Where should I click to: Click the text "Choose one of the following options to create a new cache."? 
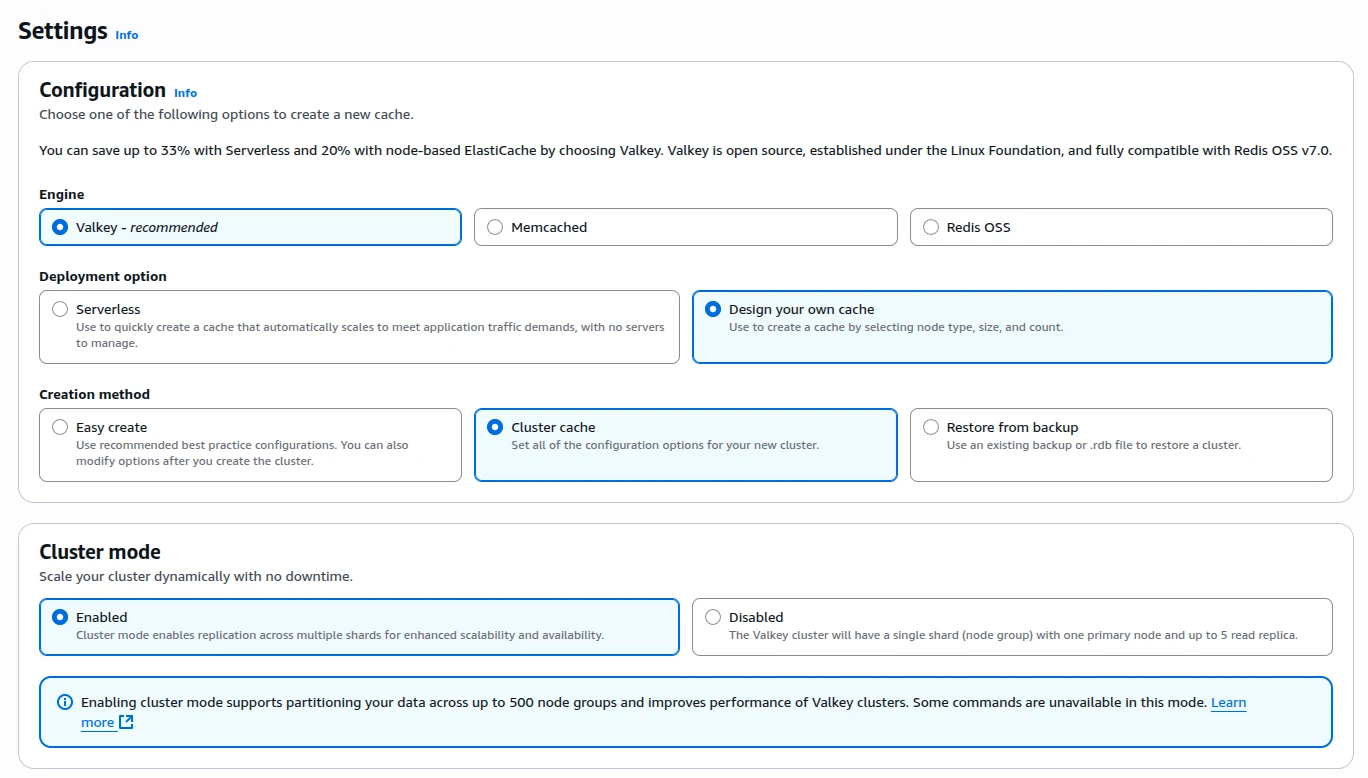226,114
